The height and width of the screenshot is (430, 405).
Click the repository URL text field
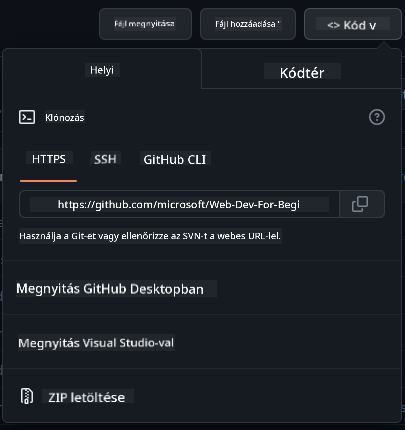[x=179, y=204]
